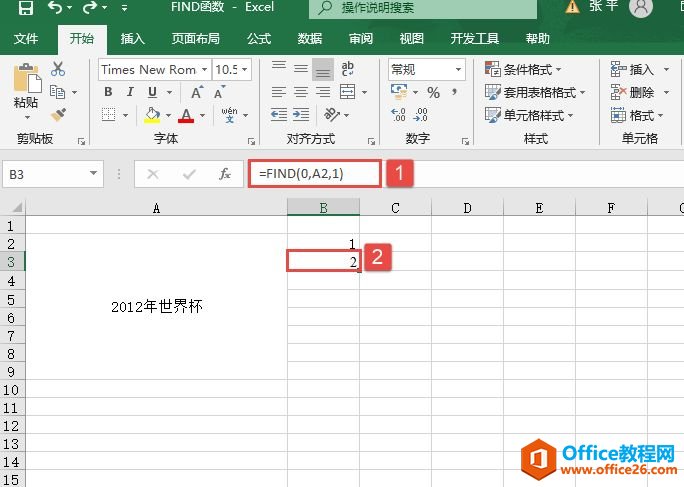Align cell text right
The width and height of the screenshot is (684, 487).
(x=323, y=92)
